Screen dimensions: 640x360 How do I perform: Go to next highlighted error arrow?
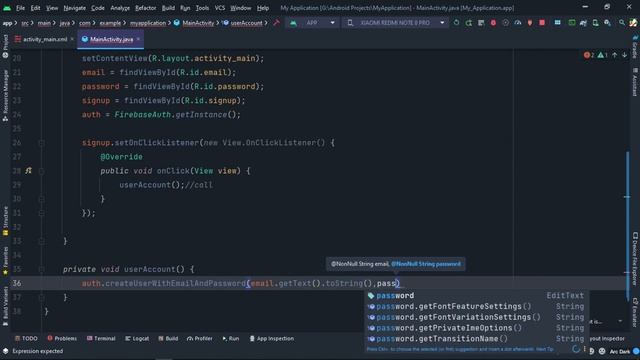(x=624, y=55)
